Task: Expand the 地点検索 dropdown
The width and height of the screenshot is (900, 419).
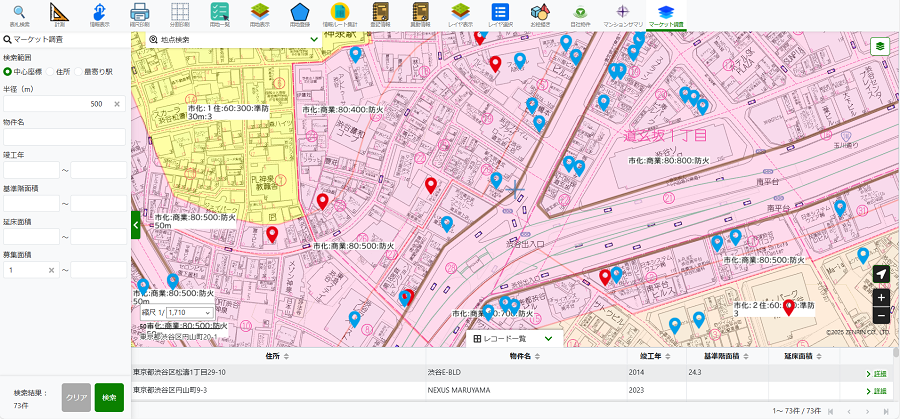Action: [314, 39]
